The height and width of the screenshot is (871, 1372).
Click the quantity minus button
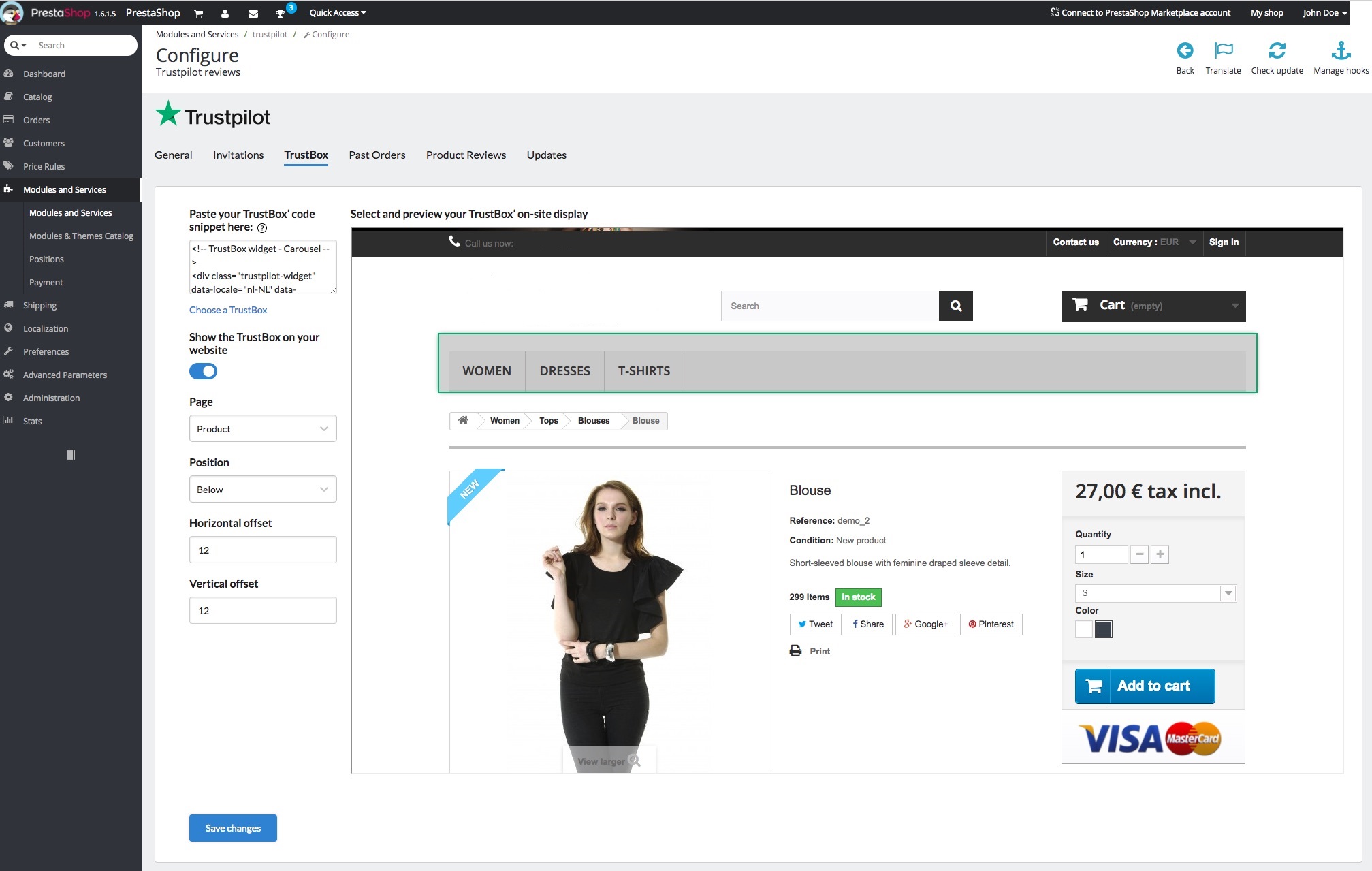1139,554
